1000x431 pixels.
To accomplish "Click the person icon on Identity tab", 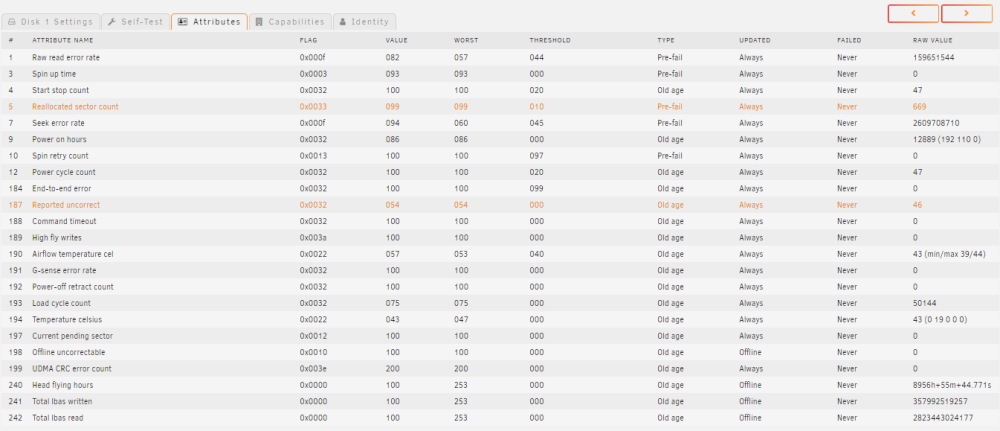I will (342, 22).
